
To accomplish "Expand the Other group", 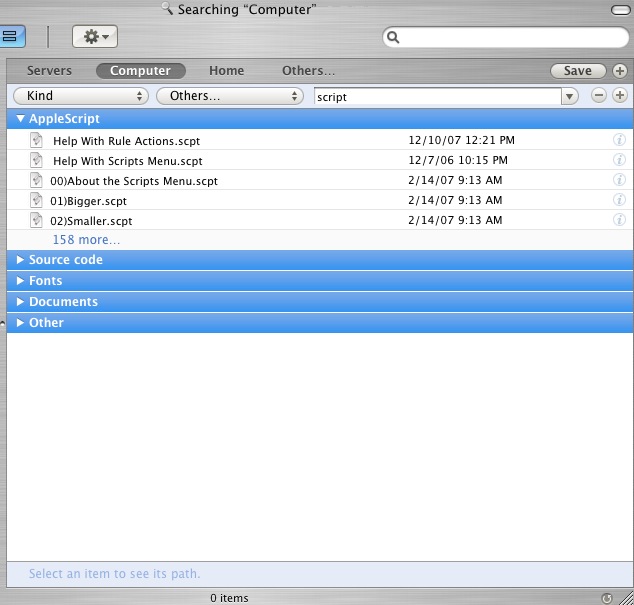I will pos(20,323).
